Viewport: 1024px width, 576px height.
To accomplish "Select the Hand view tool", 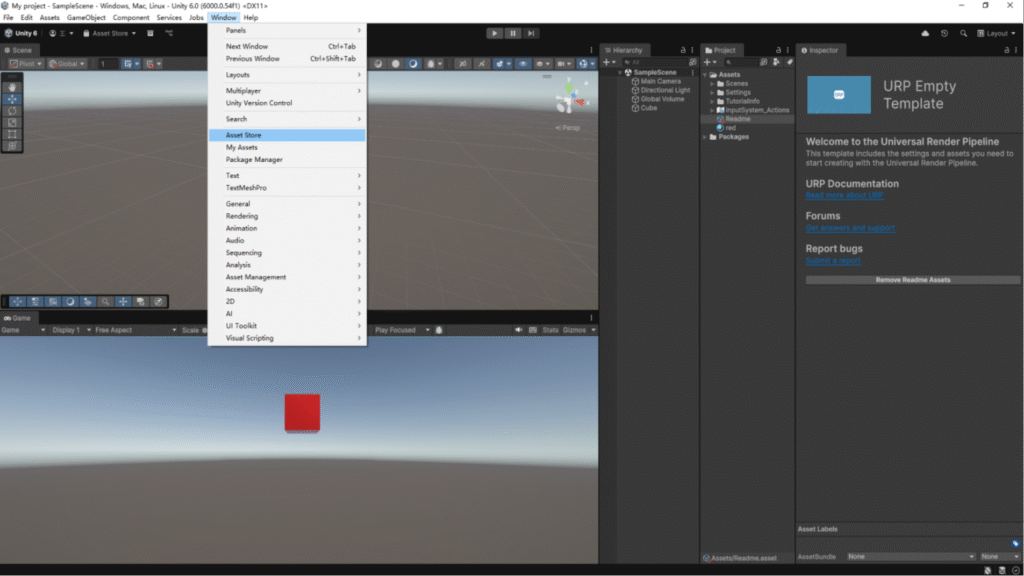I will pyautogui.click(x=12, y=87).
